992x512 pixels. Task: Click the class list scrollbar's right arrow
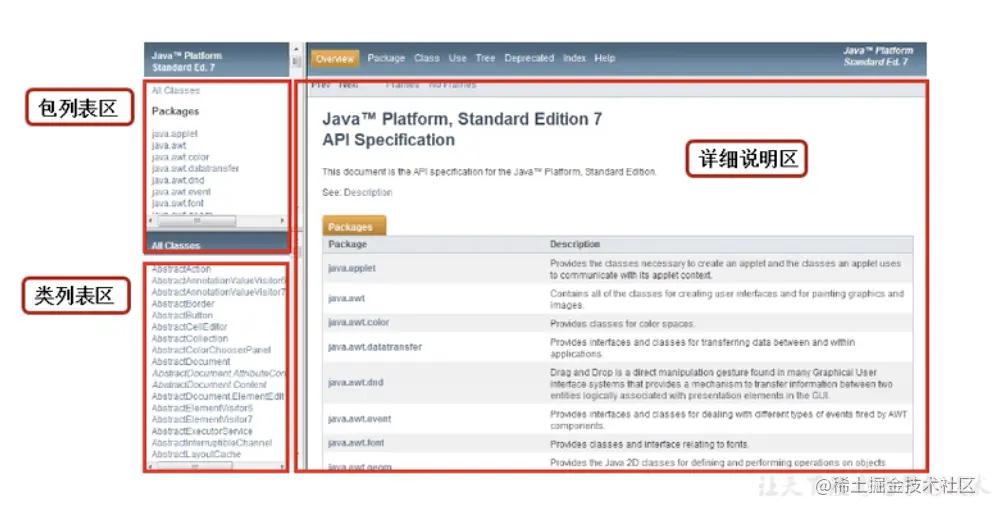tap(282, 466)
